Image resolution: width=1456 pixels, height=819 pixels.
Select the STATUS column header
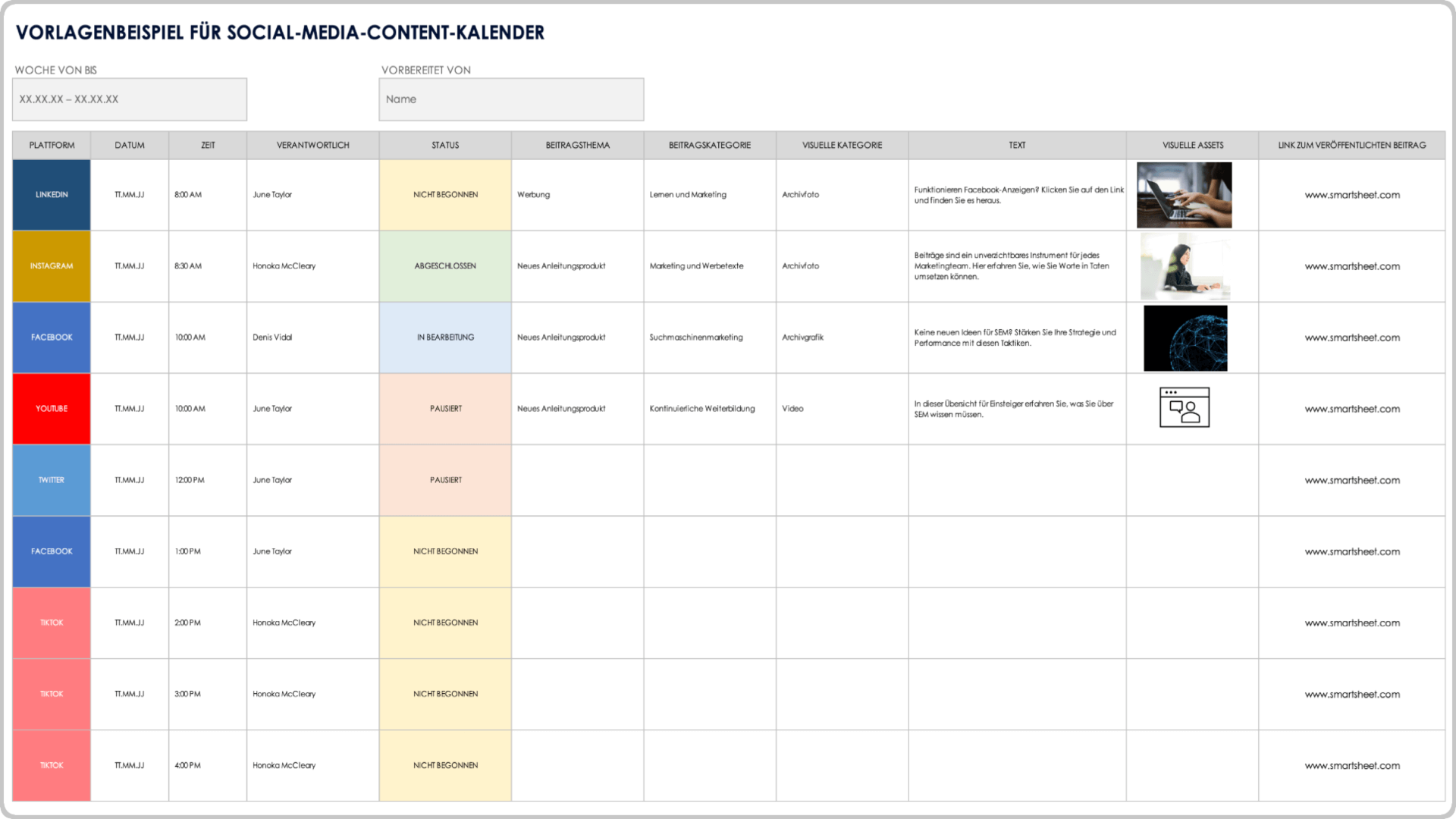point(445,145)
